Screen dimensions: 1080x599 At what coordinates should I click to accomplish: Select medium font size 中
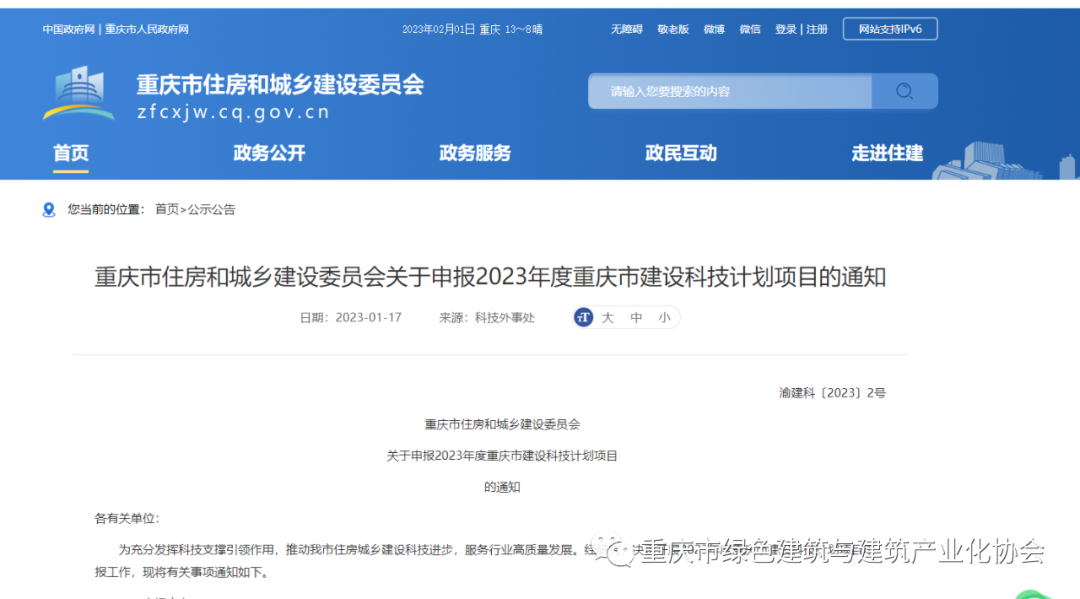pos(636,318)
